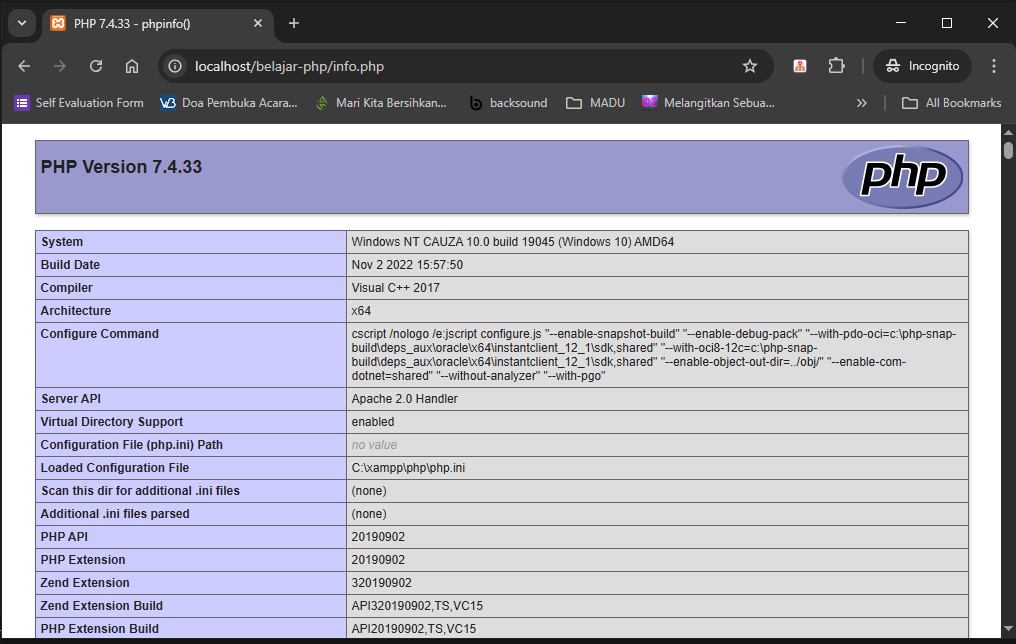Open a new tab with plus button
The width and height of the screenshot is (1016, 644).
294,23
